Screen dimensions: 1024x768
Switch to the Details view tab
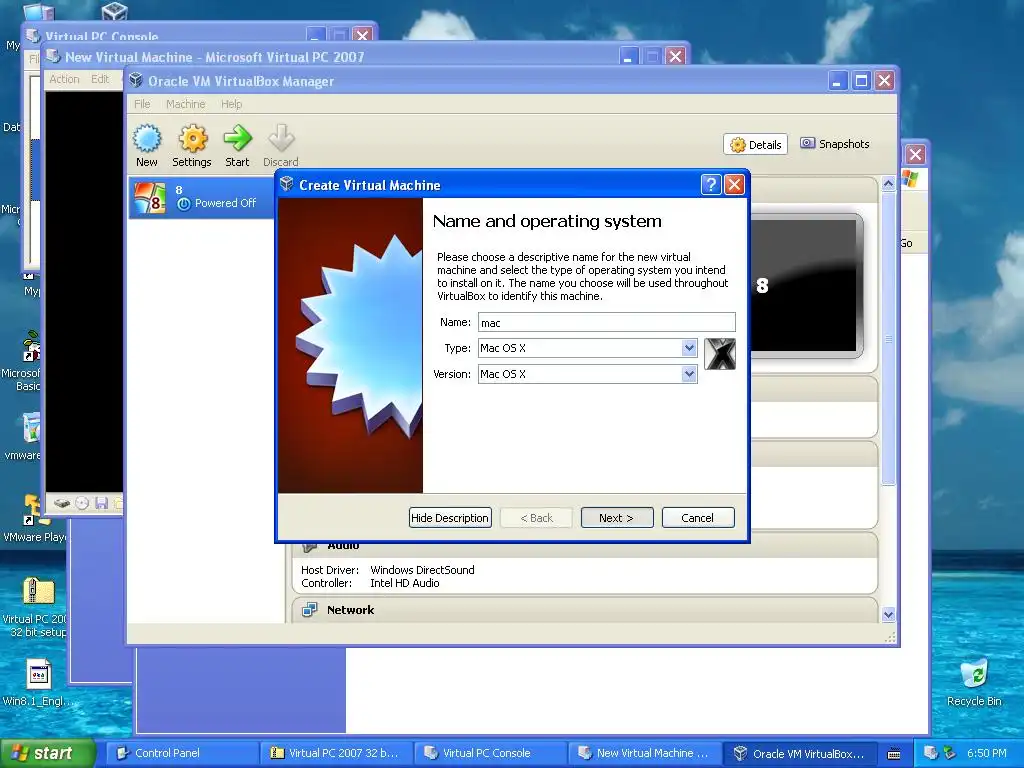tap(756, 144)
